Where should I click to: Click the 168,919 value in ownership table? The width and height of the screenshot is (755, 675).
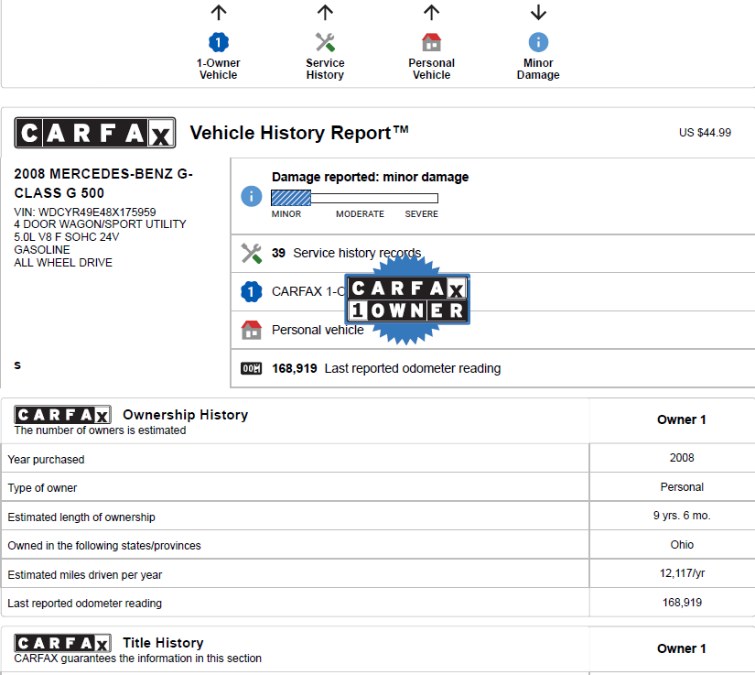(x=682, y=603)
